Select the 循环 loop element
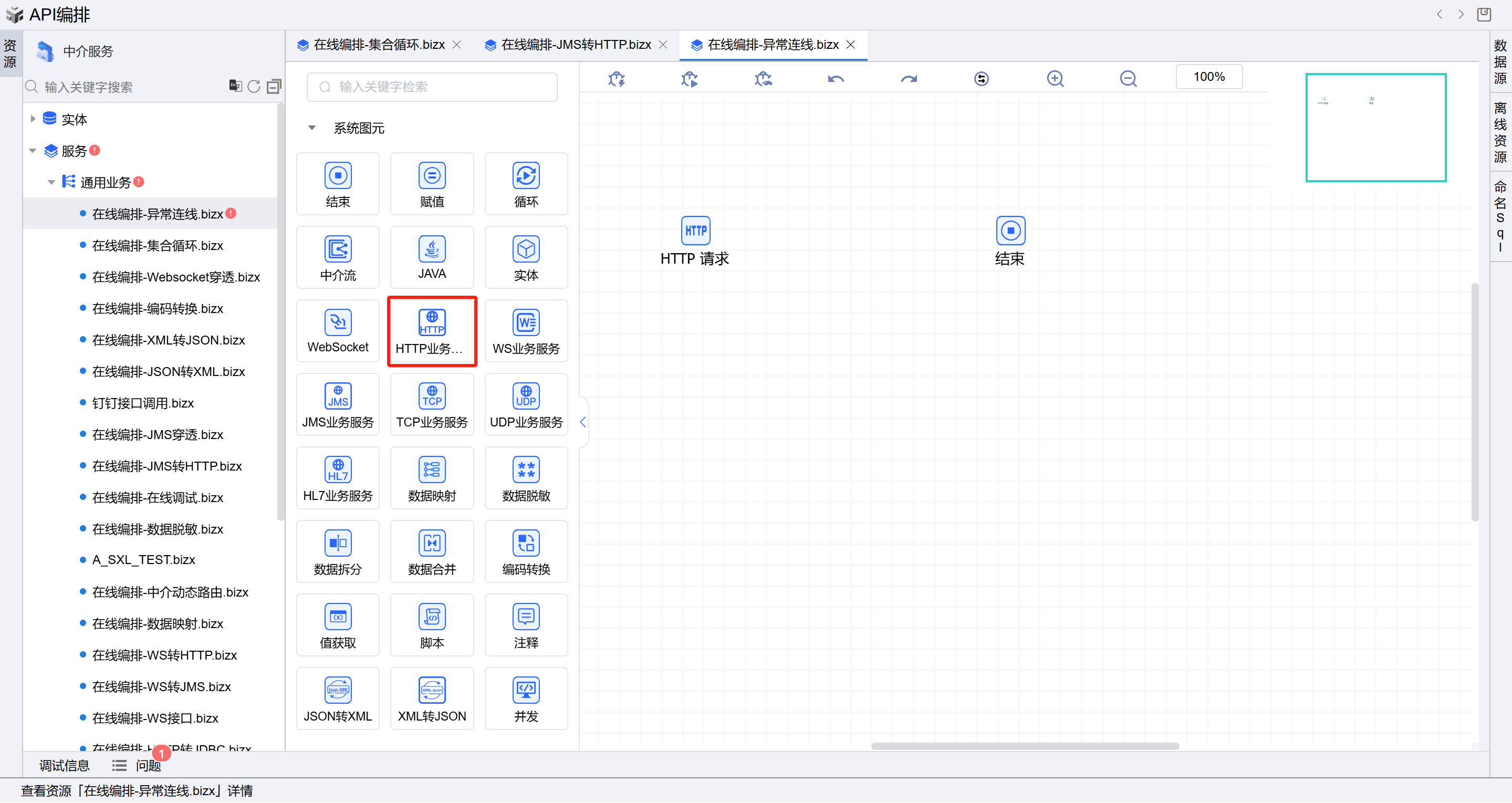 point(526,184)
